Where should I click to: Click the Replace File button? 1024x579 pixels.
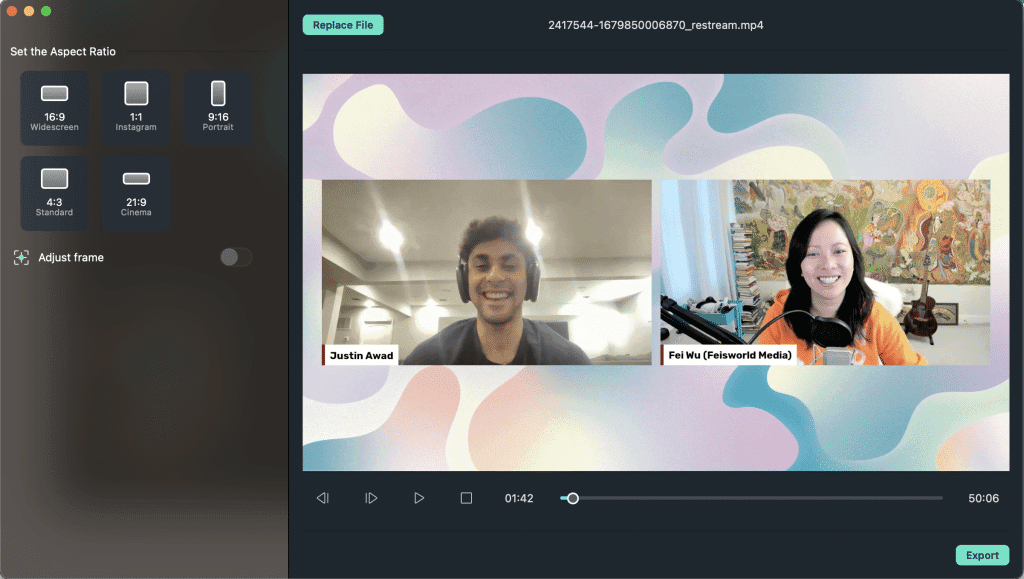[343, 25]
